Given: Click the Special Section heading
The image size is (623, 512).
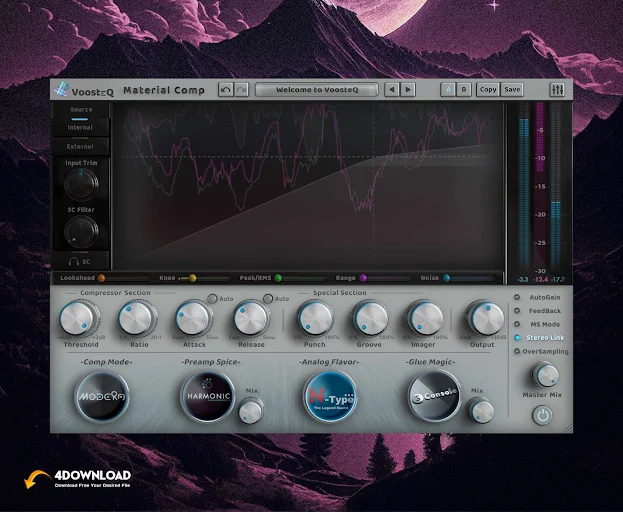Looking at the screenshot, I should [x=340, y=293].
